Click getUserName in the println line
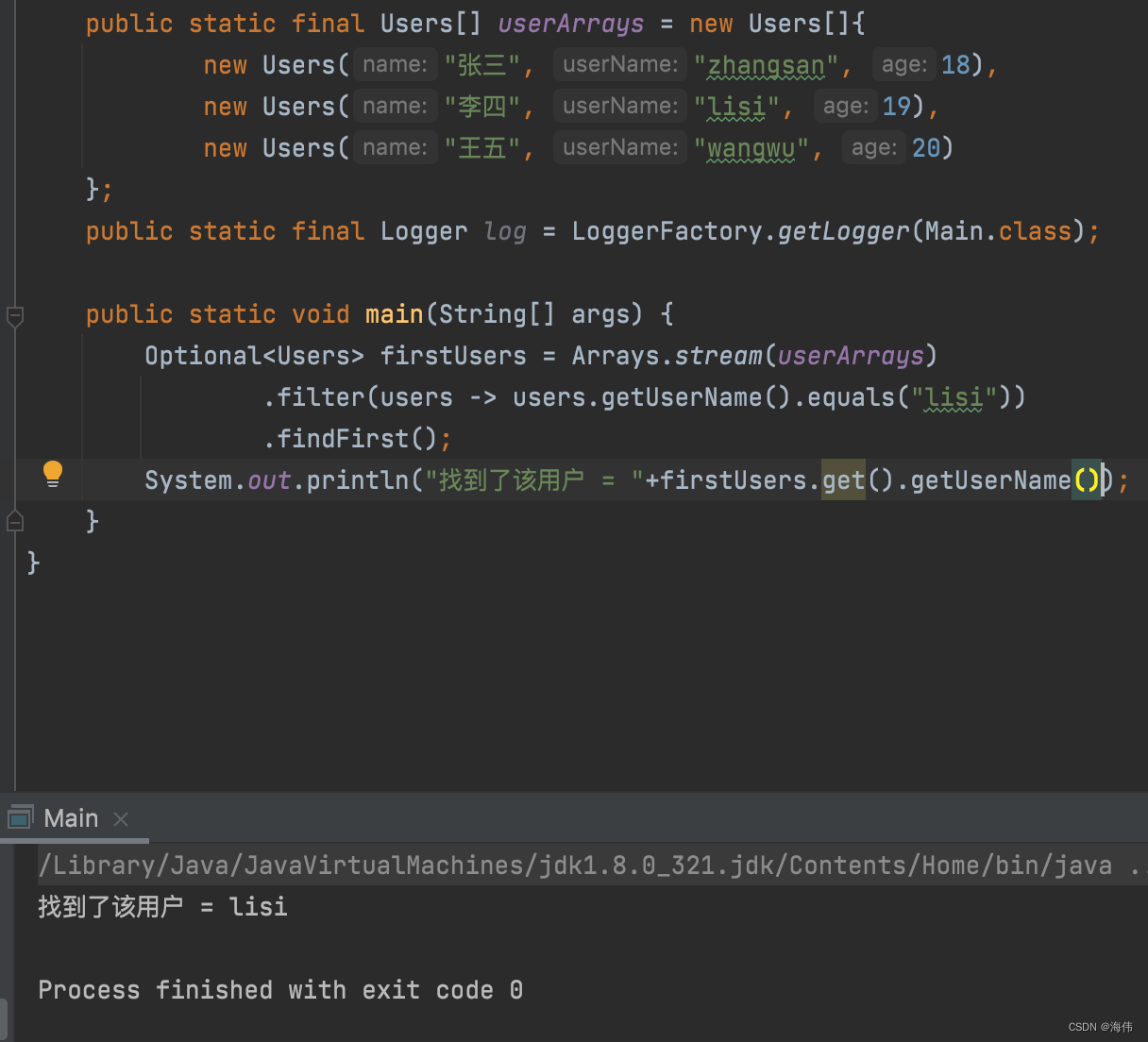Image resolution: width=1148 pixels, height=1042 pixels. (x=990, y=480)
